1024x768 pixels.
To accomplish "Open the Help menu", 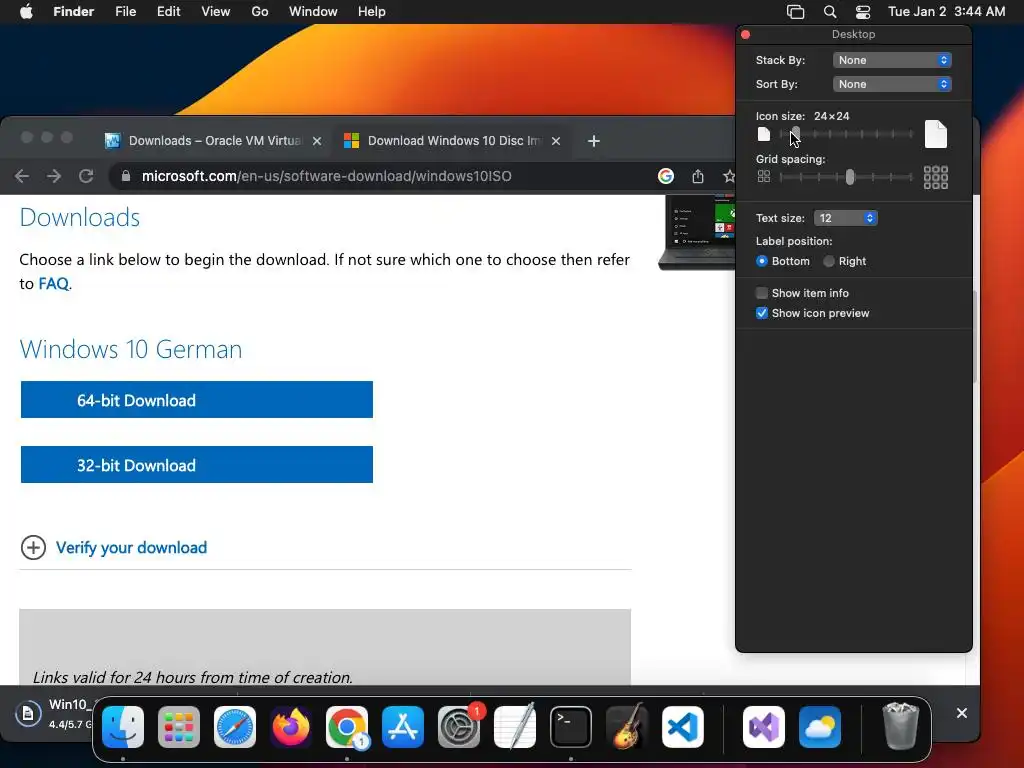I will [x=372, y=12].
